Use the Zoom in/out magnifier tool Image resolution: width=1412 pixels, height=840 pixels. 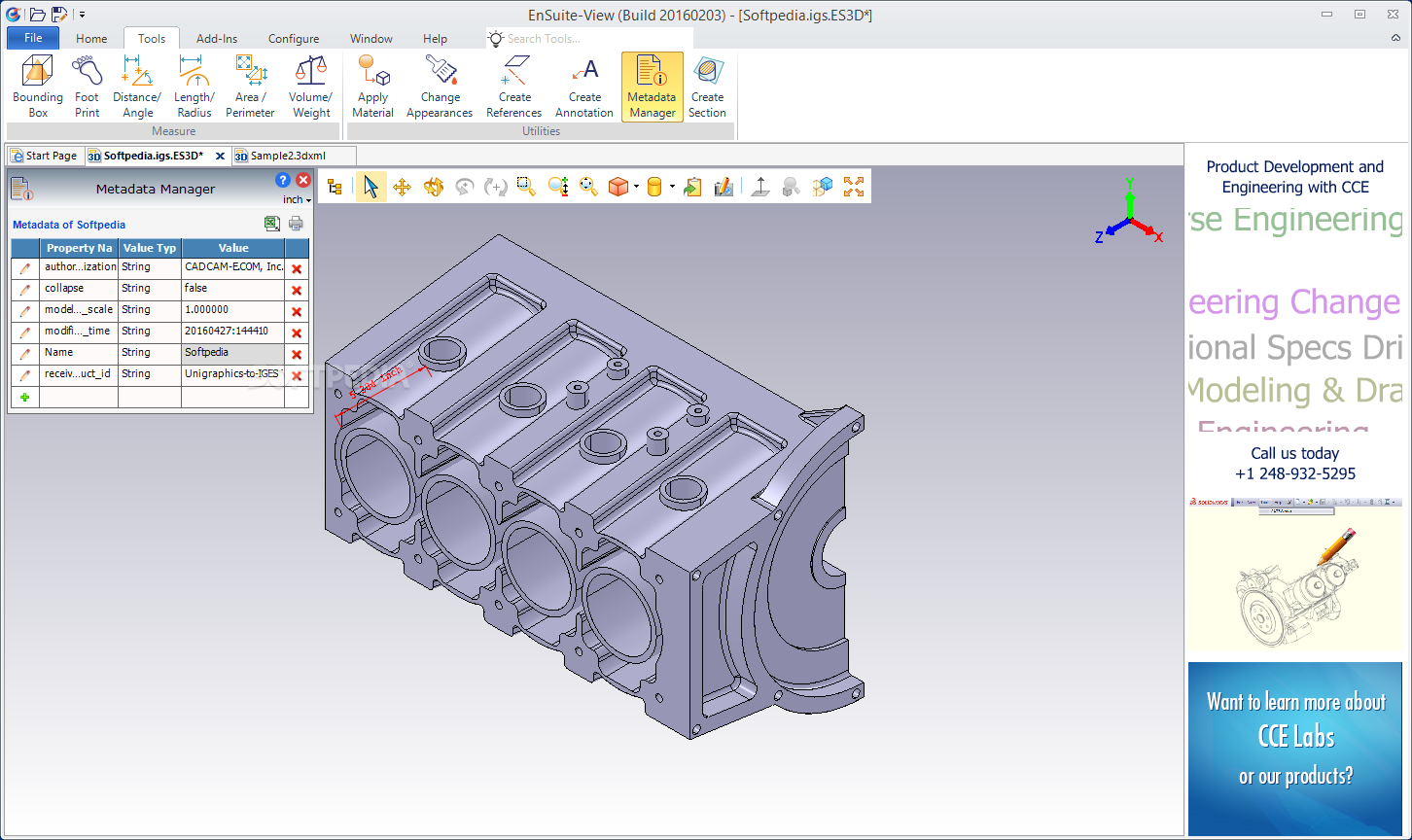(557, 187)
